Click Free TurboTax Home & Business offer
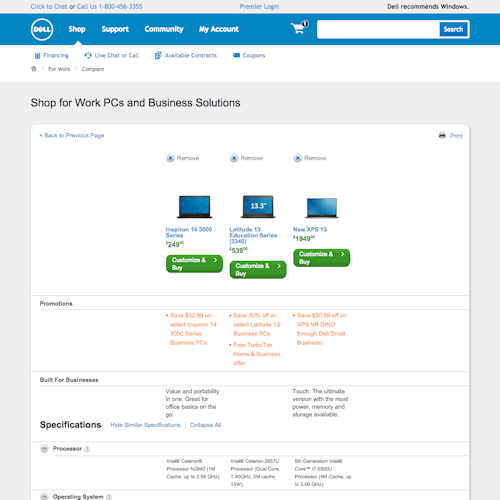This screenshot has width=500, height=500. coord(256,354)
